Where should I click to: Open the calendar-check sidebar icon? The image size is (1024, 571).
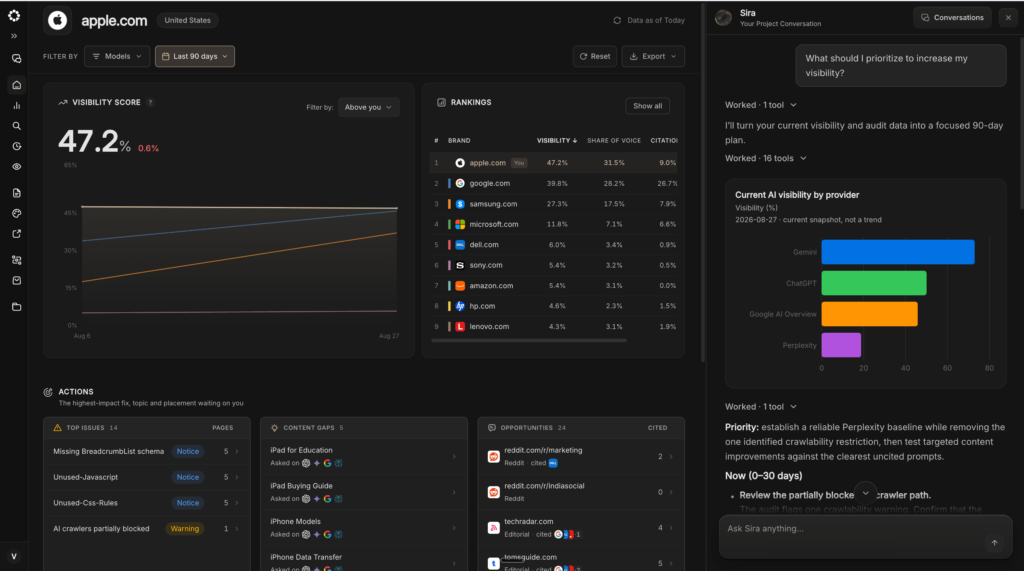16,280
